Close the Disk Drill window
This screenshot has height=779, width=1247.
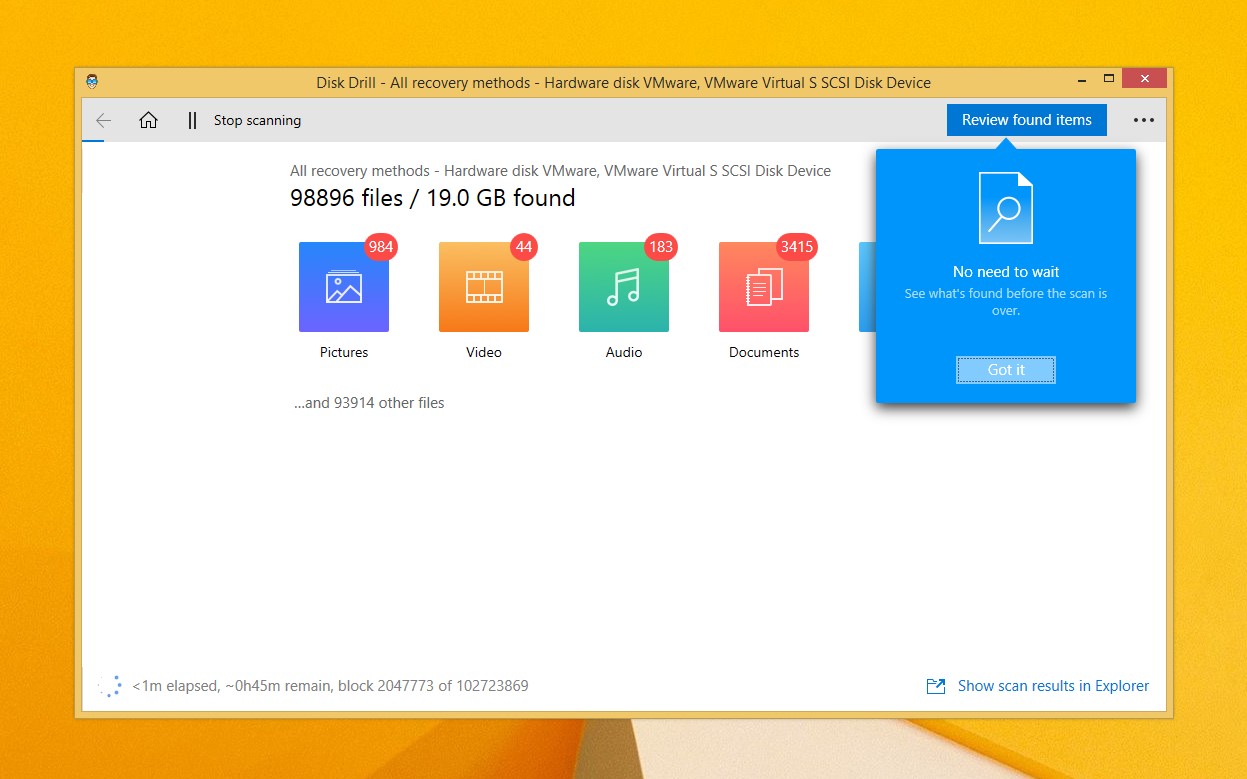click(x=1144, y=78)
